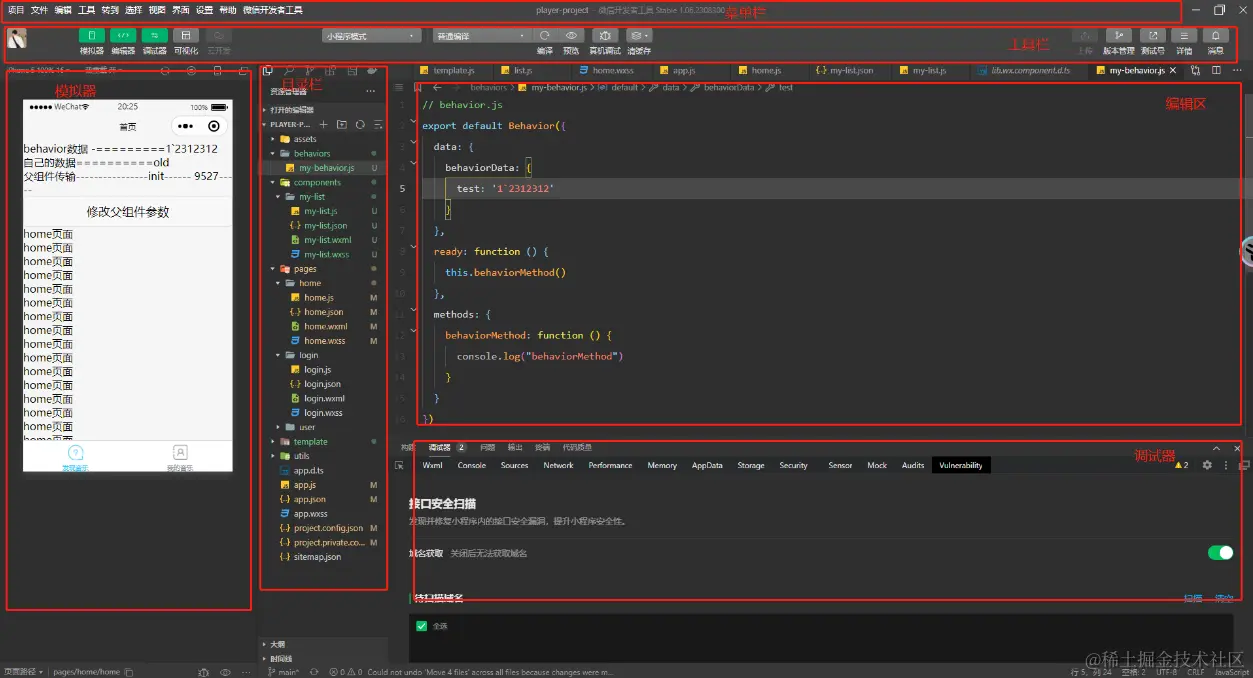
Task: Uncheck the 全选 checkbox
Action: 421,626
